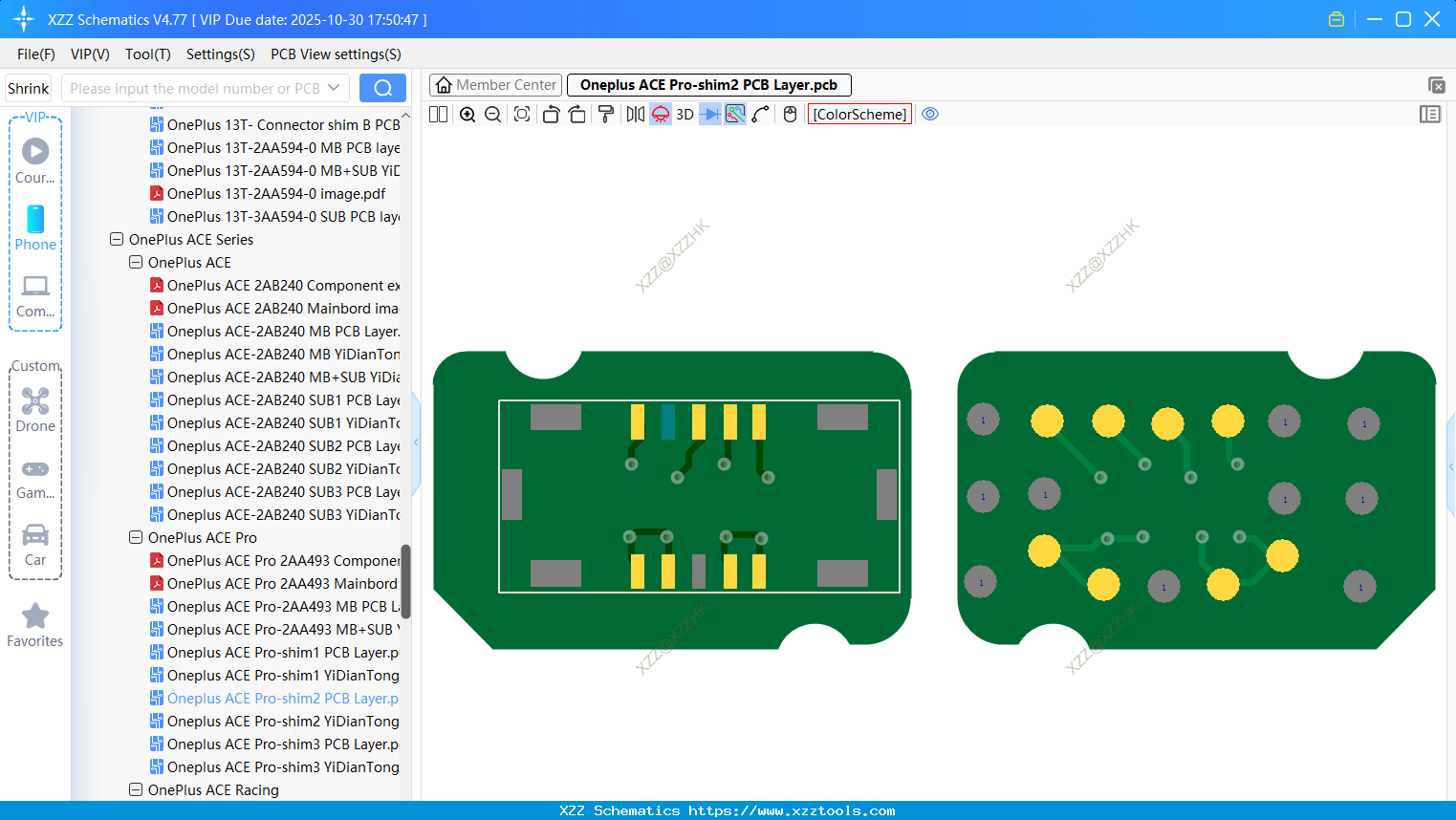Expand the OnePlus ACE Racing node

coord(135,789)
